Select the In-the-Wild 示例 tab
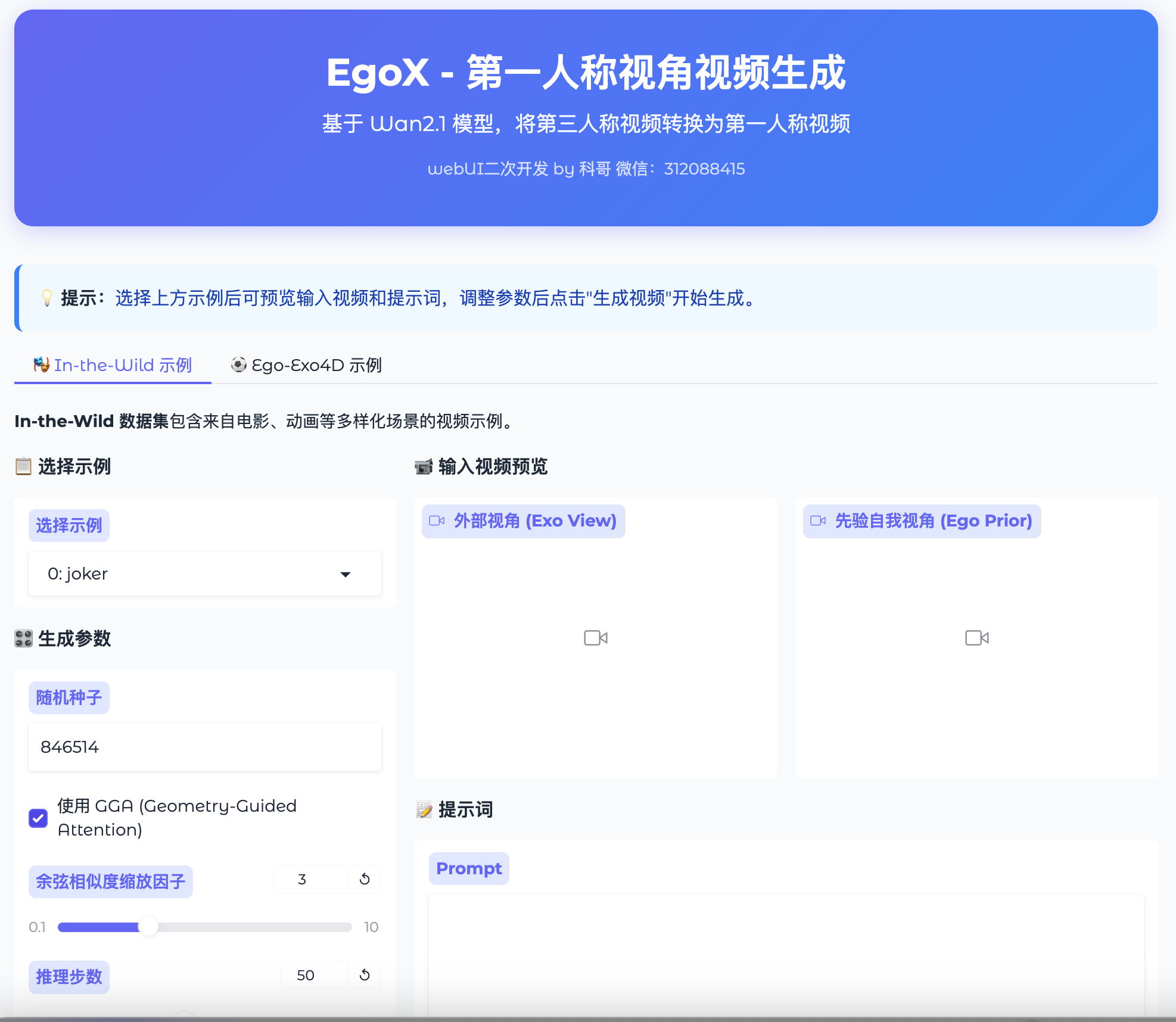 click(113, 365)
